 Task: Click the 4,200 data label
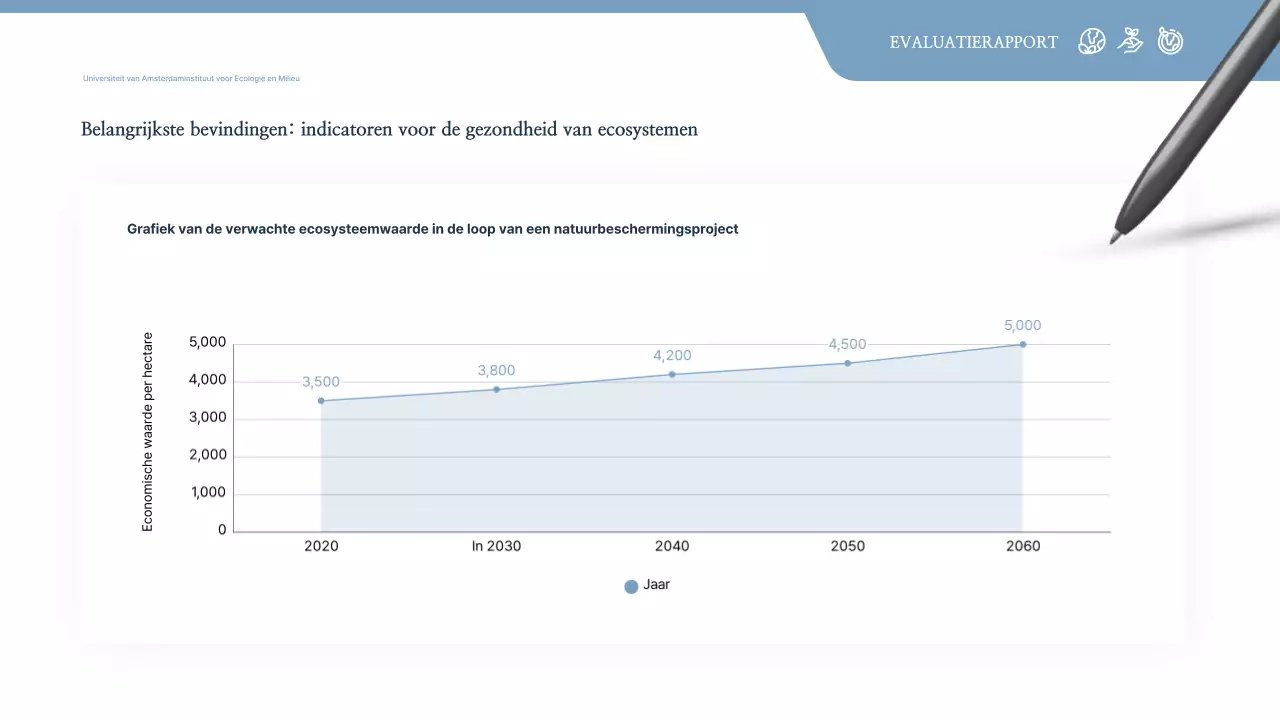672,356
